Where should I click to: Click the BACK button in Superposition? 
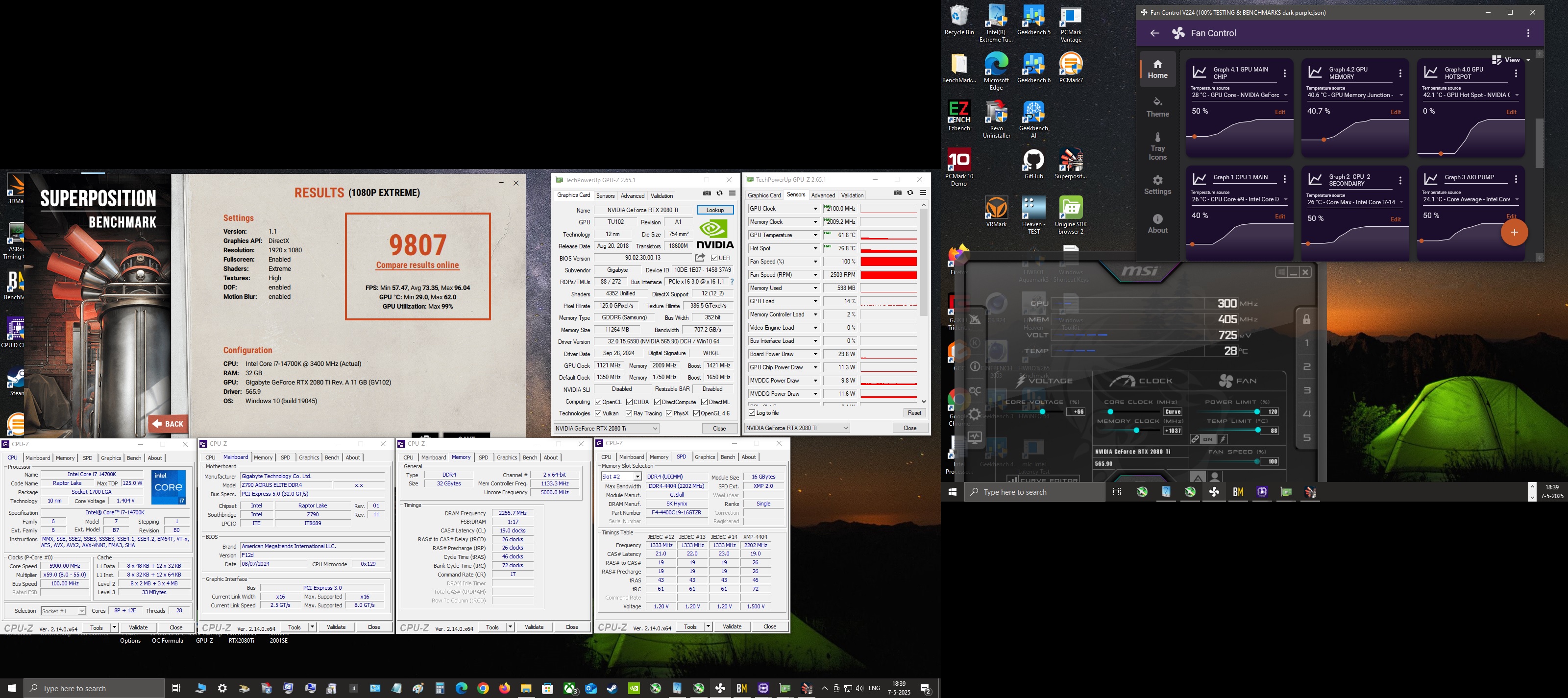point(168,424)
